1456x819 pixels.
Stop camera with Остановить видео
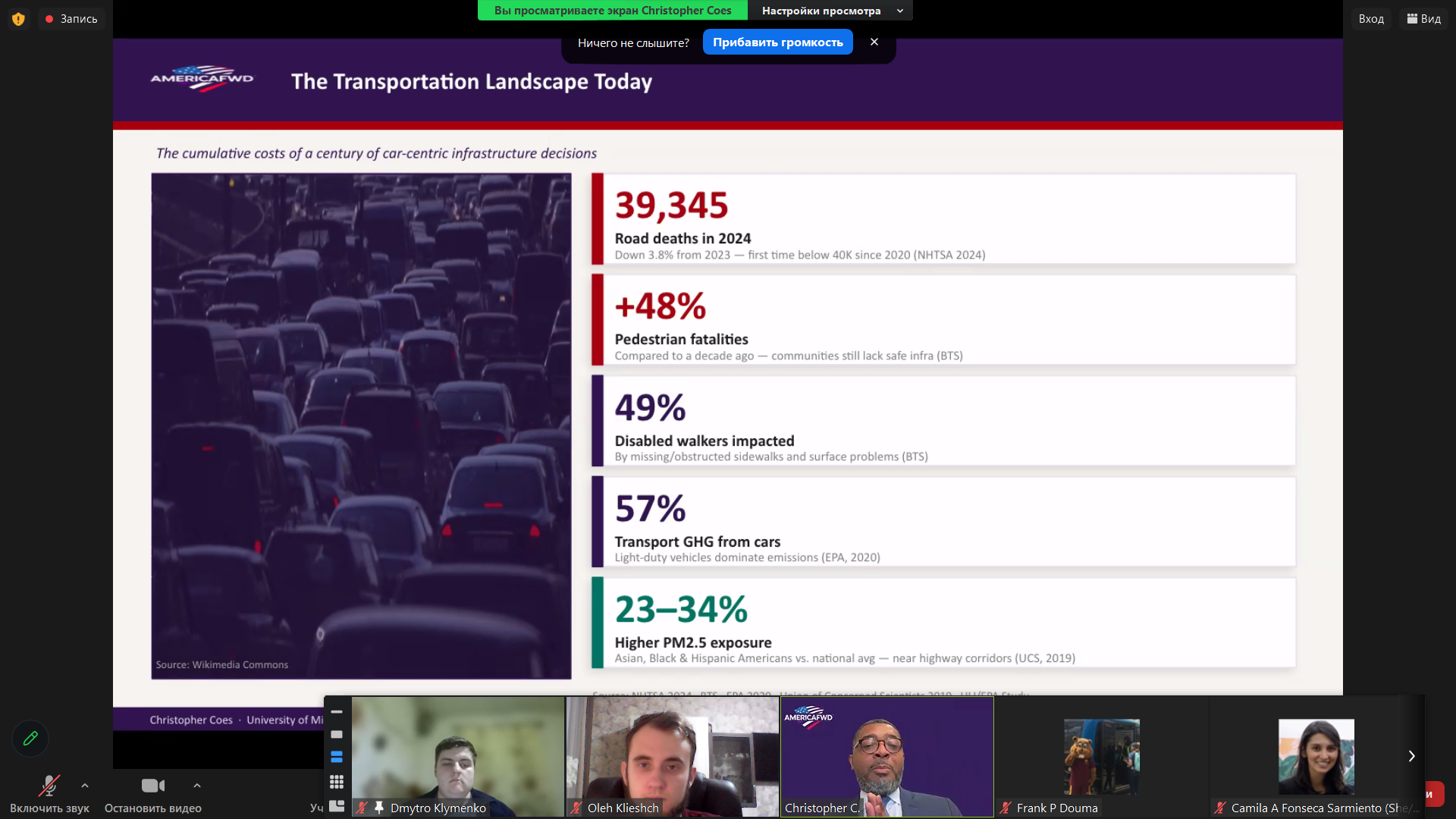point(152,792)
